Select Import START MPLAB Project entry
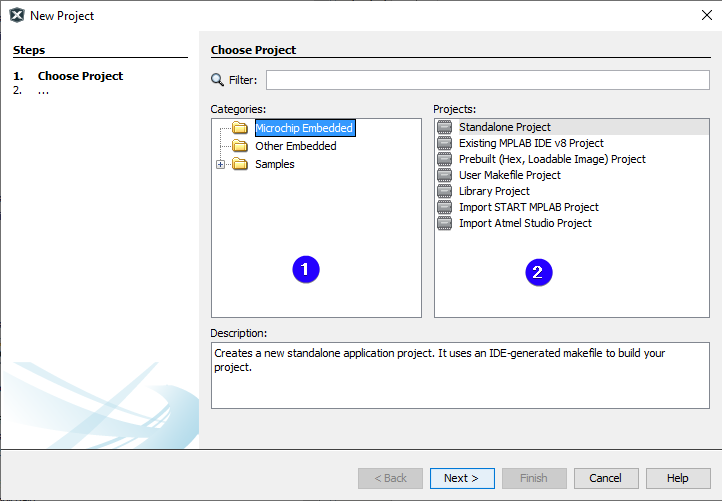 (529, 207)
